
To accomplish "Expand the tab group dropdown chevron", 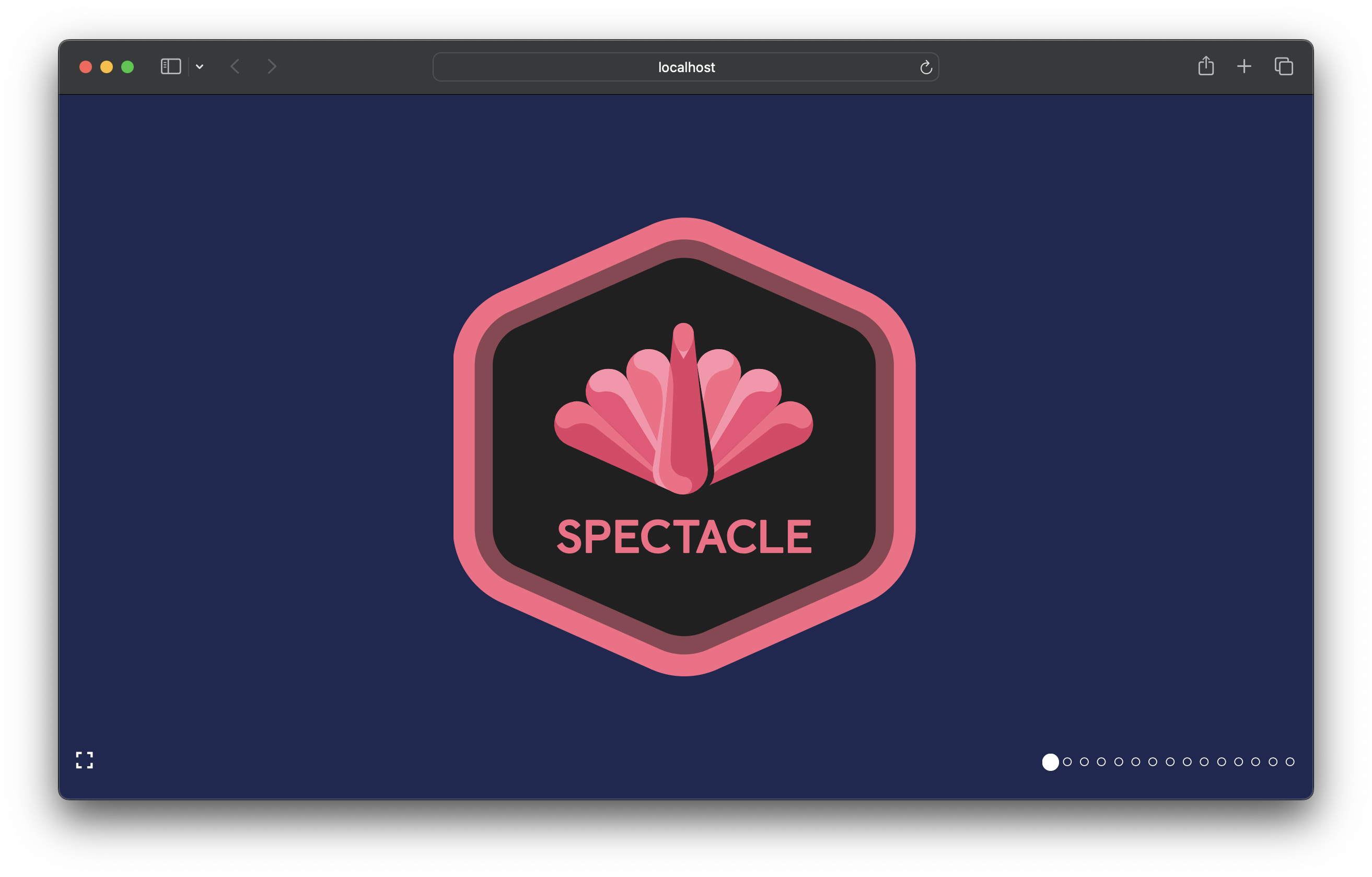I will [x=200, y=67].
